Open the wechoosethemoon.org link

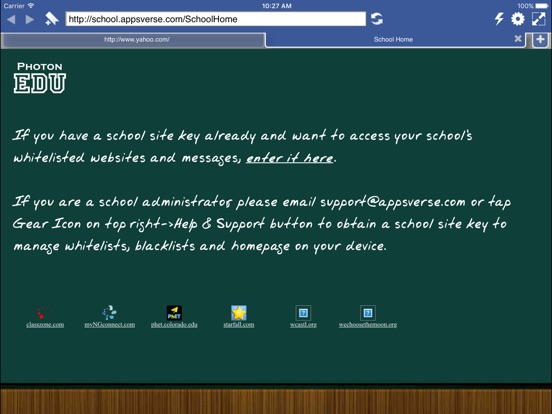[x=368, y=325]
